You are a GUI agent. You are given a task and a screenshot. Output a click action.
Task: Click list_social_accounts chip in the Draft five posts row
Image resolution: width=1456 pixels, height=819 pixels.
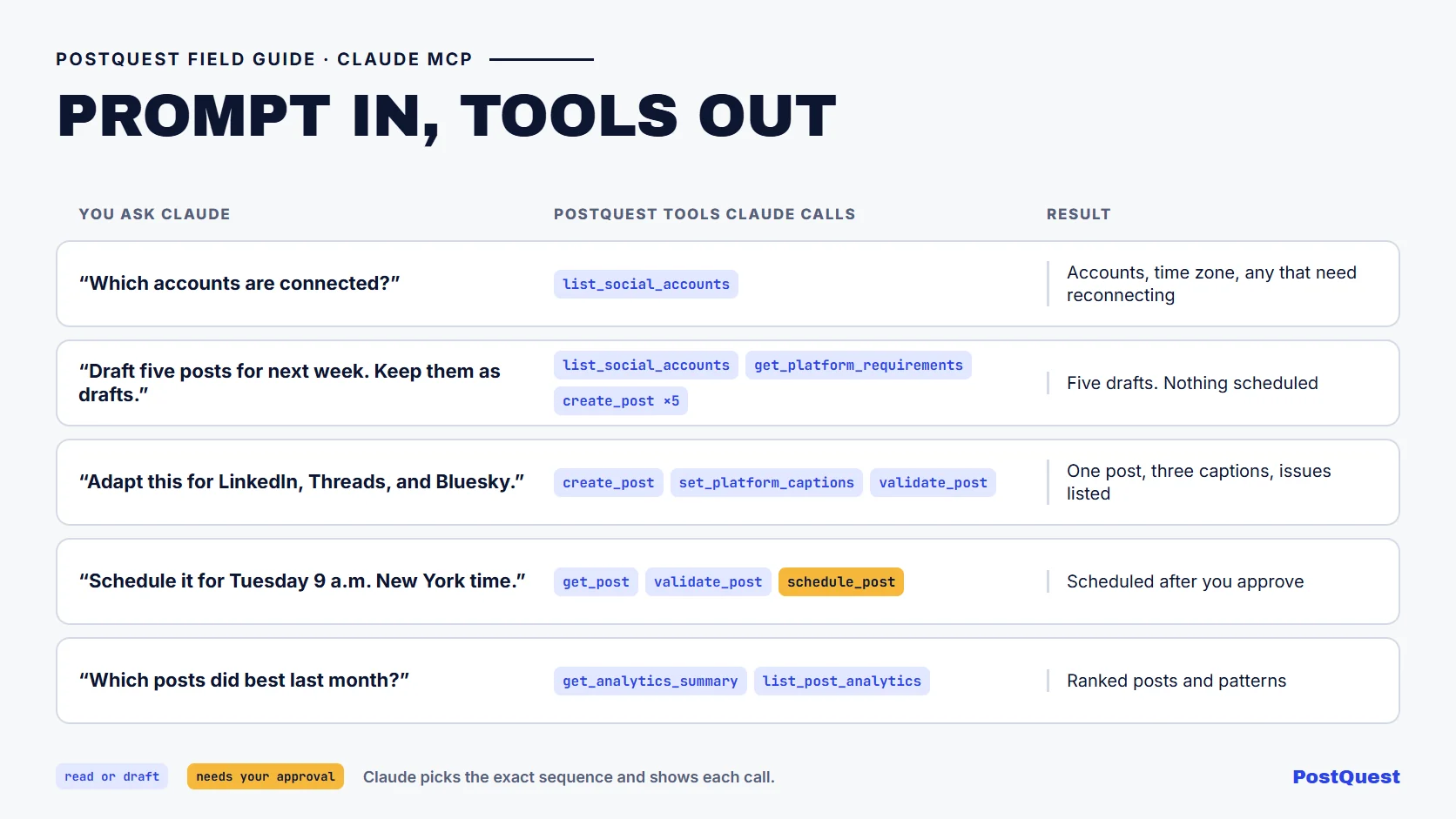(x=645, y=365)
